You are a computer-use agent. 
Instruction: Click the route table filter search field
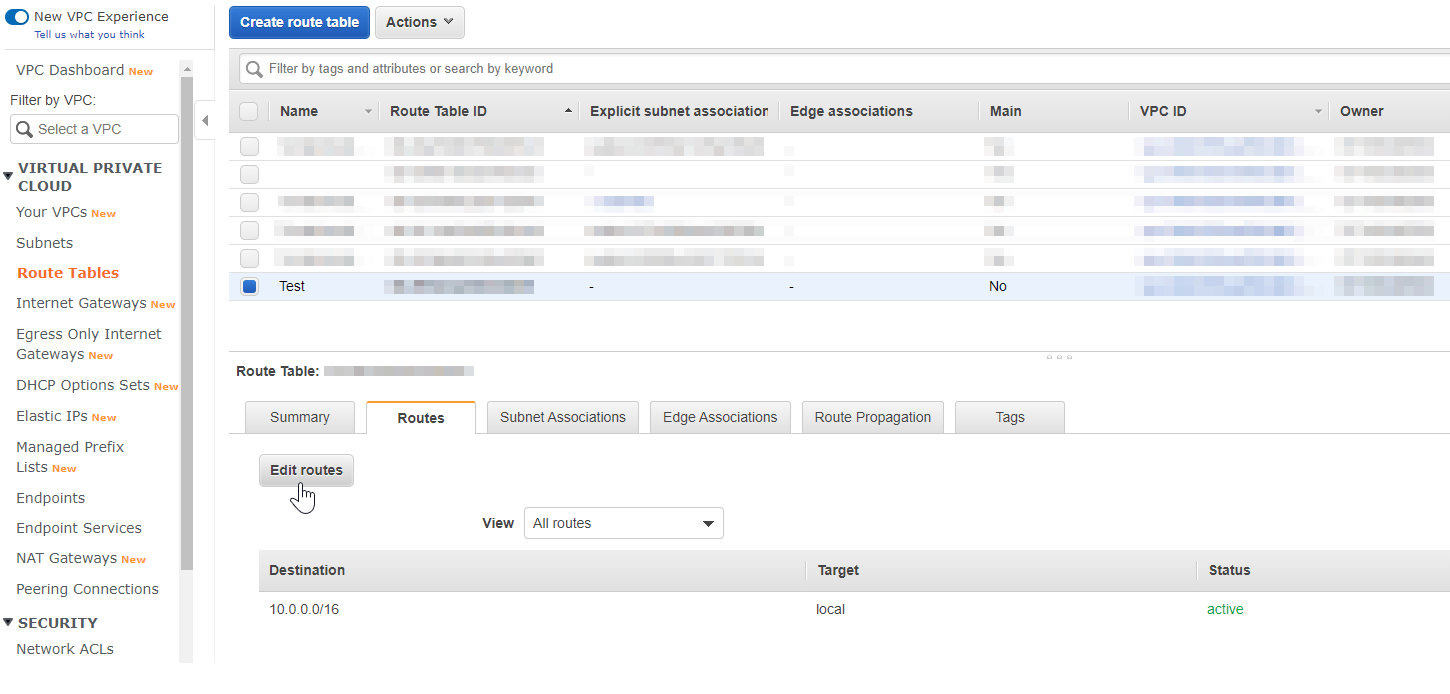pyautogui.click(x=845, y=69)
